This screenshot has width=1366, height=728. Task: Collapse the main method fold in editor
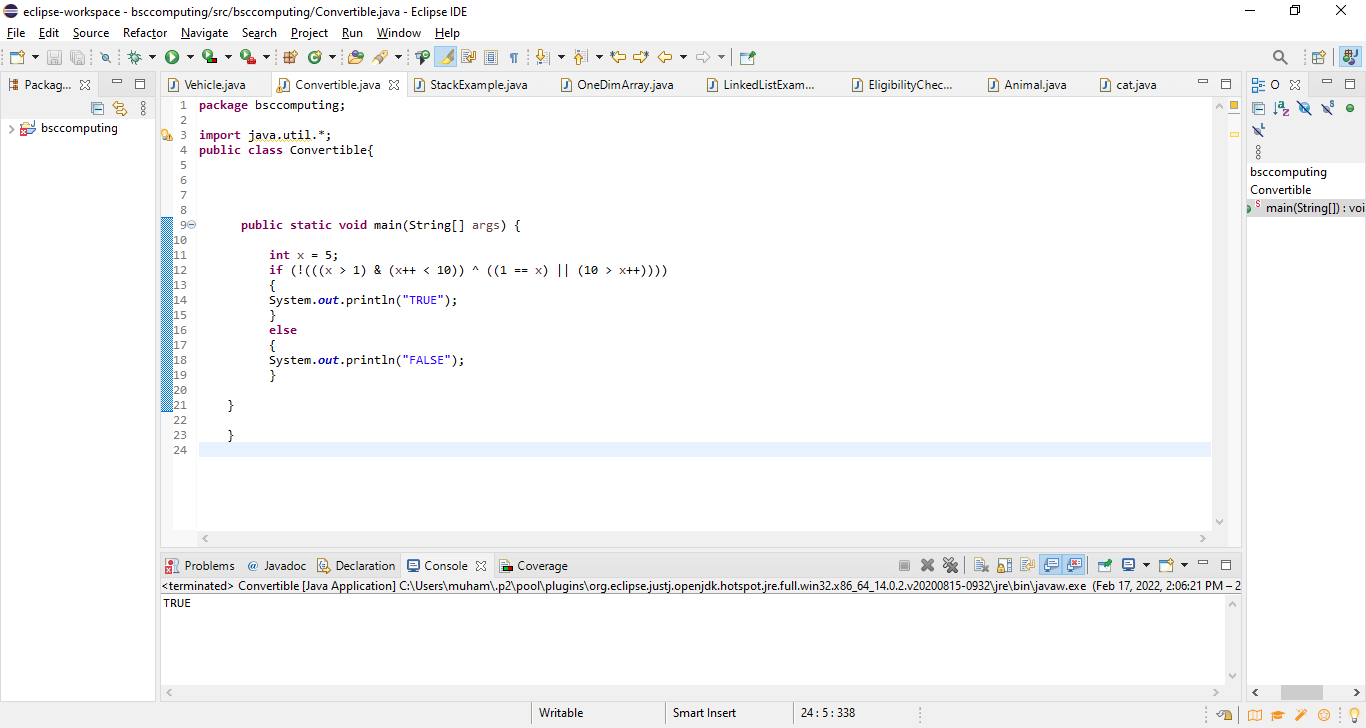[x=190, y=224]
